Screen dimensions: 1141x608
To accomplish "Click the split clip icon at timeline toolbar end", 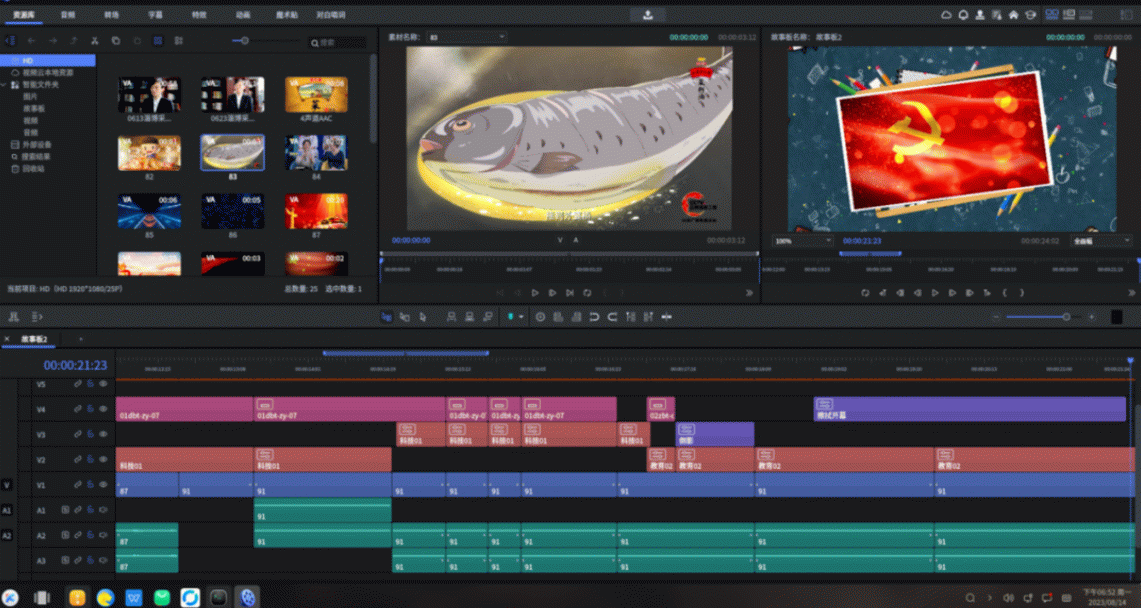I will pos(666,317).
